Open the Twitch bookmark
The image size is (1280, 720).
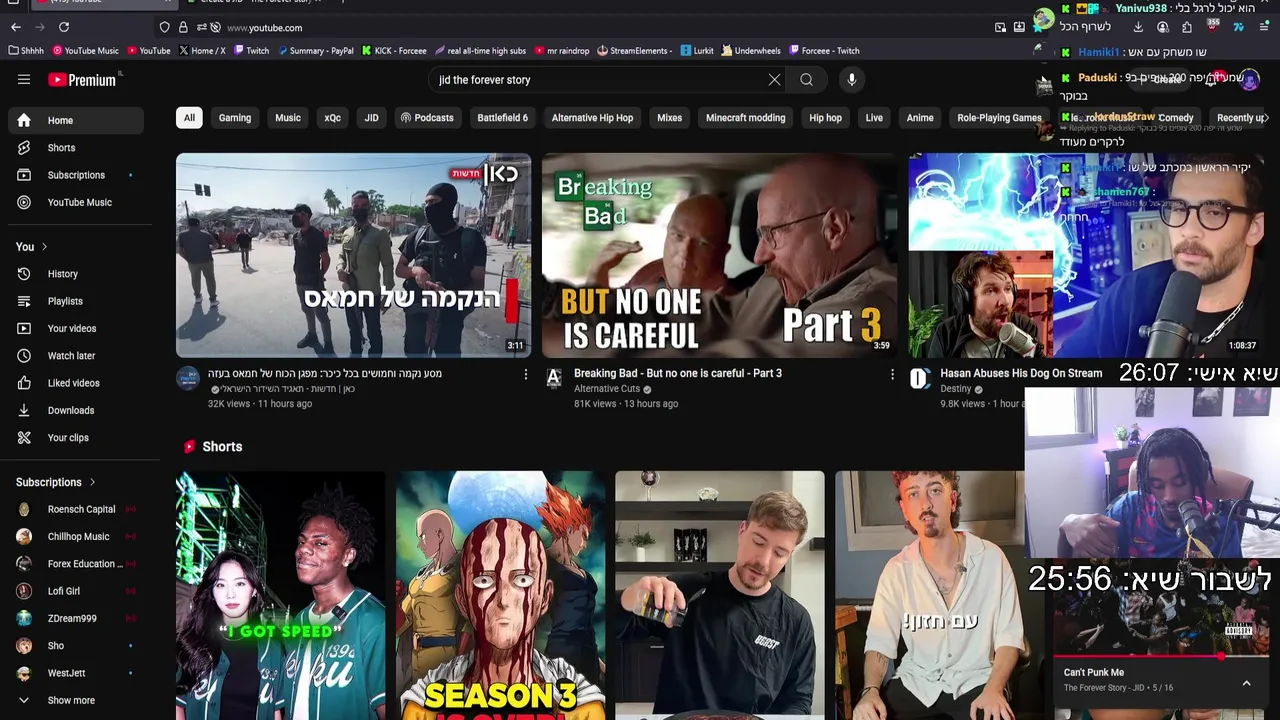tap(251, 50)
